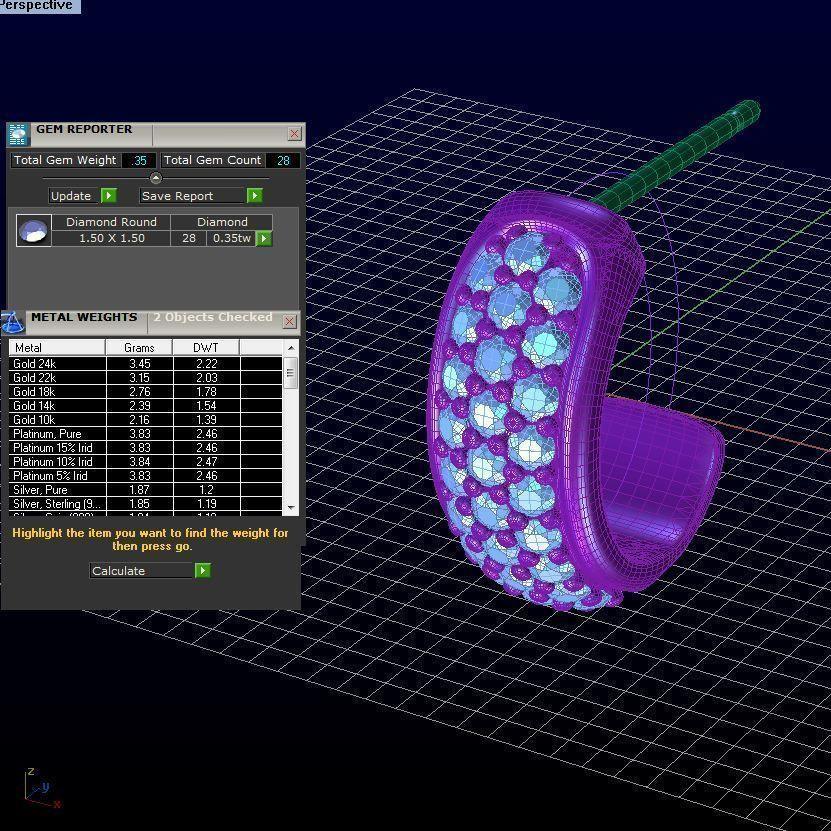This screenshot has width=831, height=831.
Task: Click the Gem Reporter panel icon
Action: point(18,135)
